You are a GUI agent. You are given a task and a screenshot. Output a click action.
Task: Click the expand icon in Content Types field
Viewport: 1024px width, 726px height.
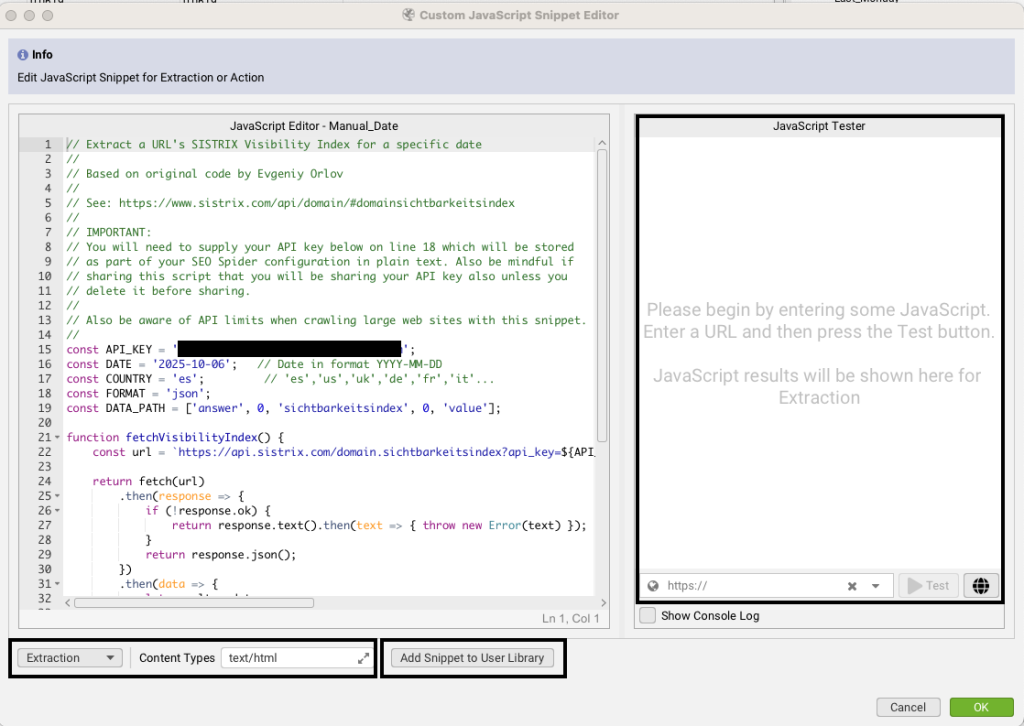(363, 658)
